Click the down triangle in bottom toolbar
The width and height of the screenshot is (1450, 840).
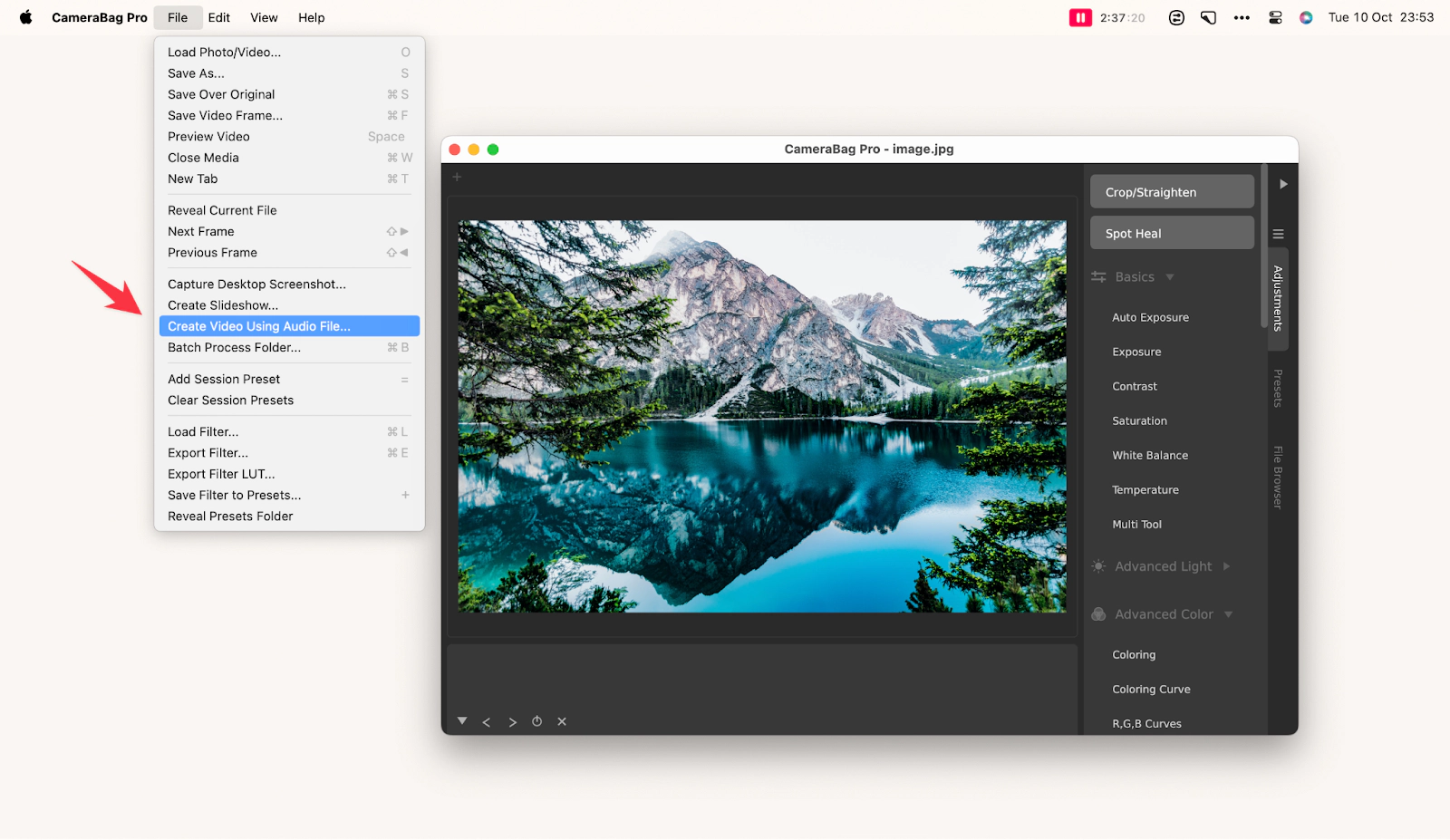point(462,721)
